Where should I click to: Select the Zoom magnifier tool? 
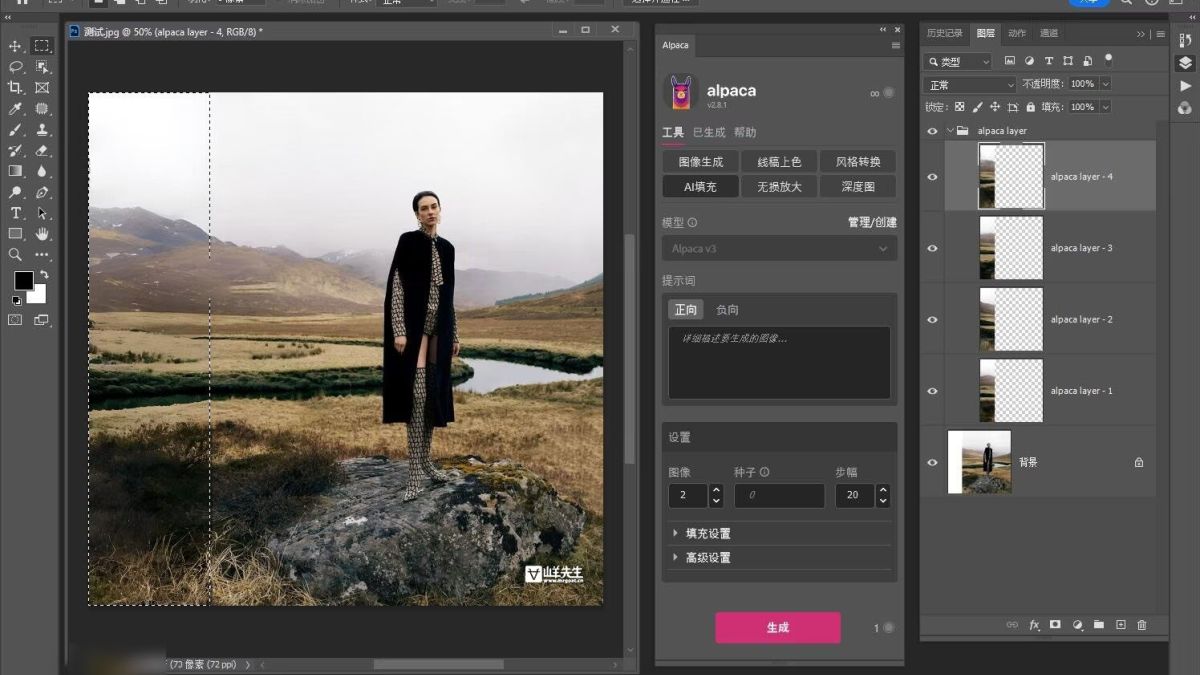pos(15,255)
